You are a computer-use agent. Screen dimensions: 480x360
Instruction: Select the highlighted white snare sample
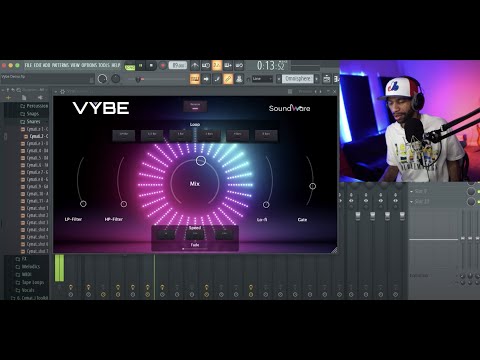(x=36, y=136)
